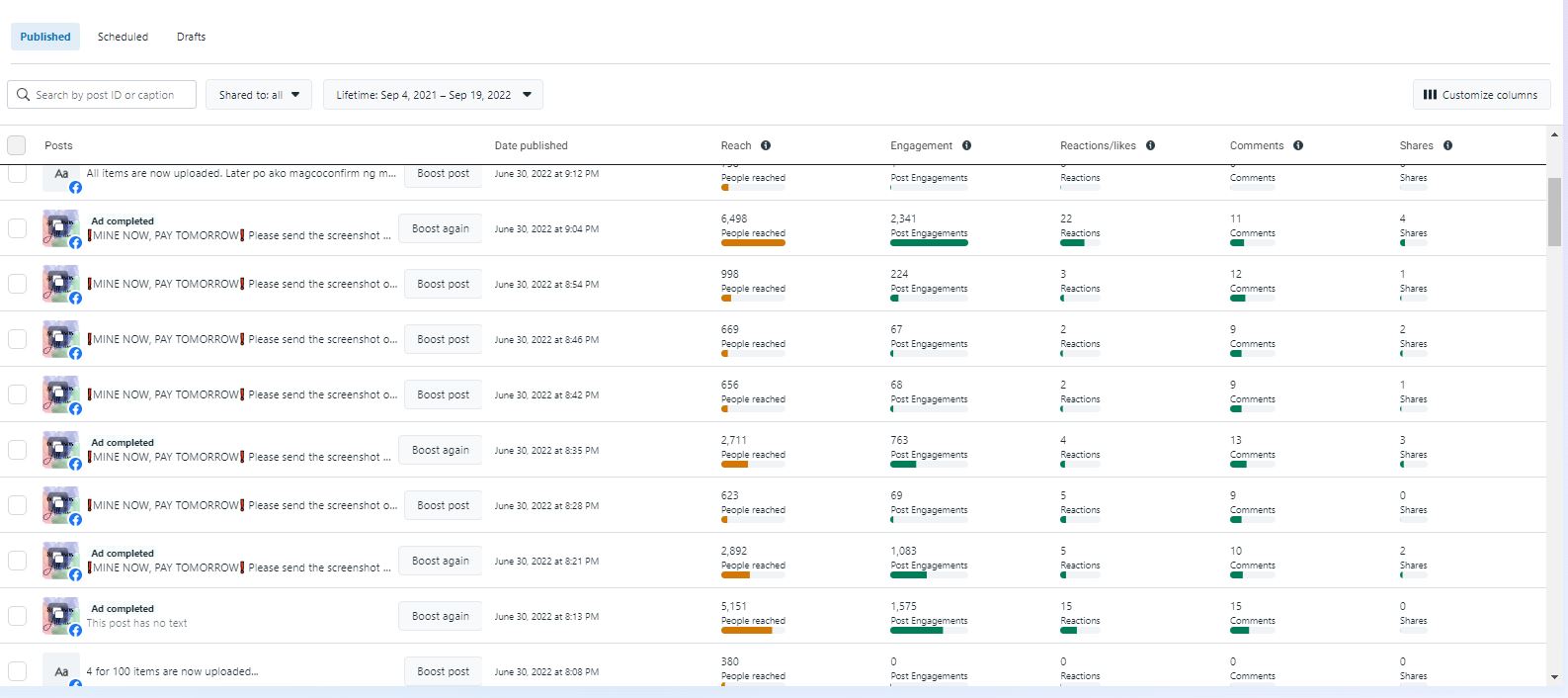Open the Drafts tab
This screenshot has width=1568, height=698.
[191, 37]
